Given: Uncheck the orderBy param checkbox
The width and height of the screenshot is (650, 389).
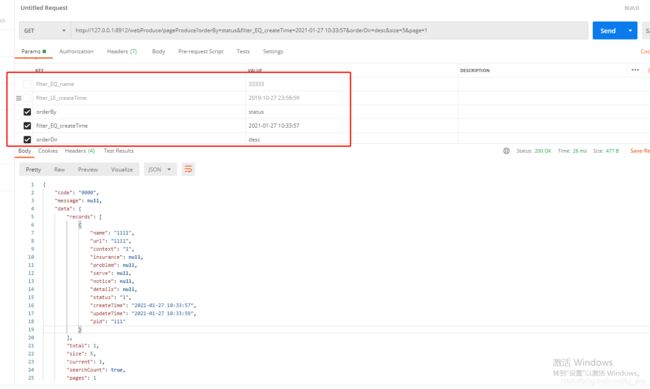Looking at the screenshot, I should 27,112.
